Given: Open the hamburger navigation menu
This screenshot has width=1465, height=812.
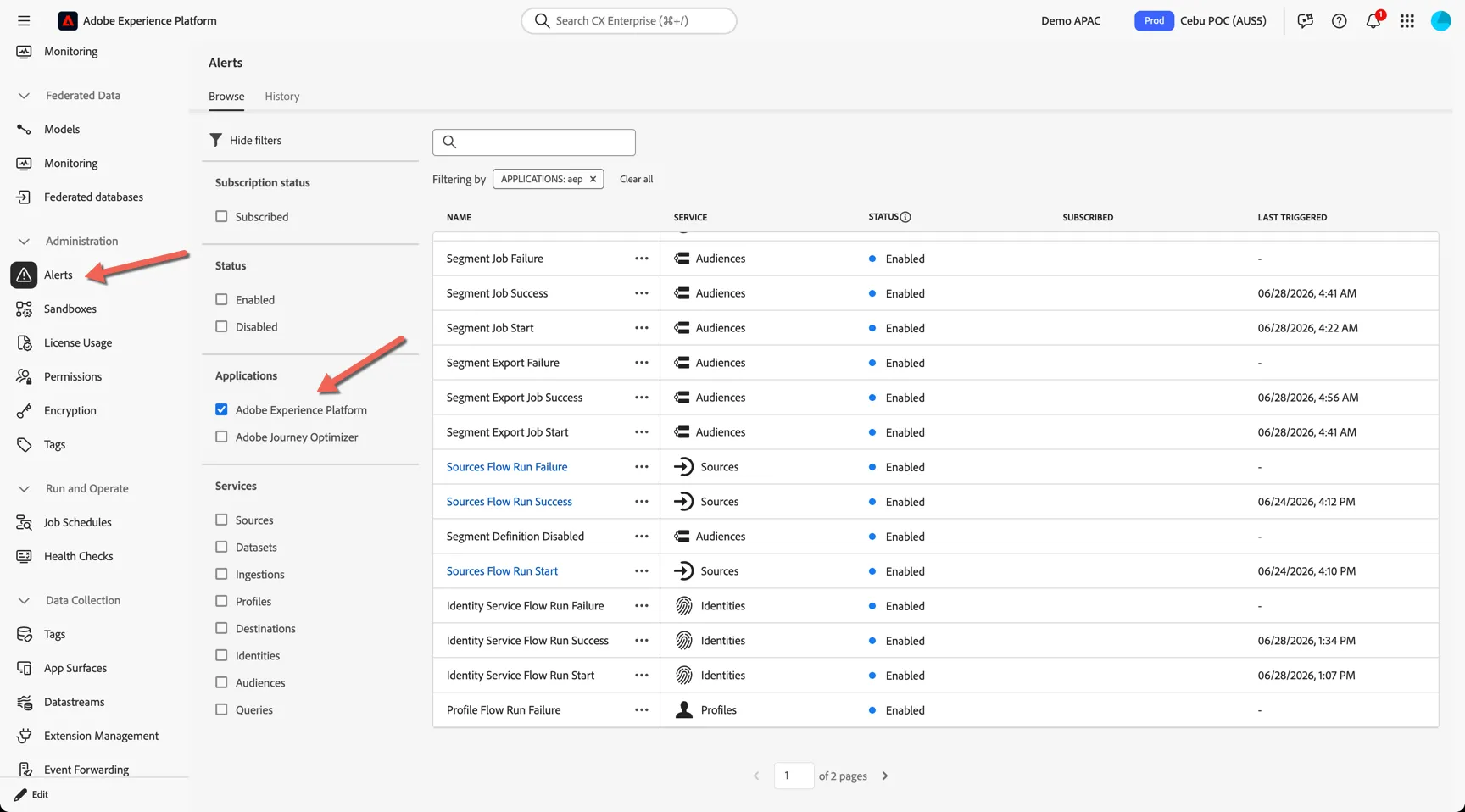Looking at the screenshot, I should pyautogui.click(x=24, y=20).
